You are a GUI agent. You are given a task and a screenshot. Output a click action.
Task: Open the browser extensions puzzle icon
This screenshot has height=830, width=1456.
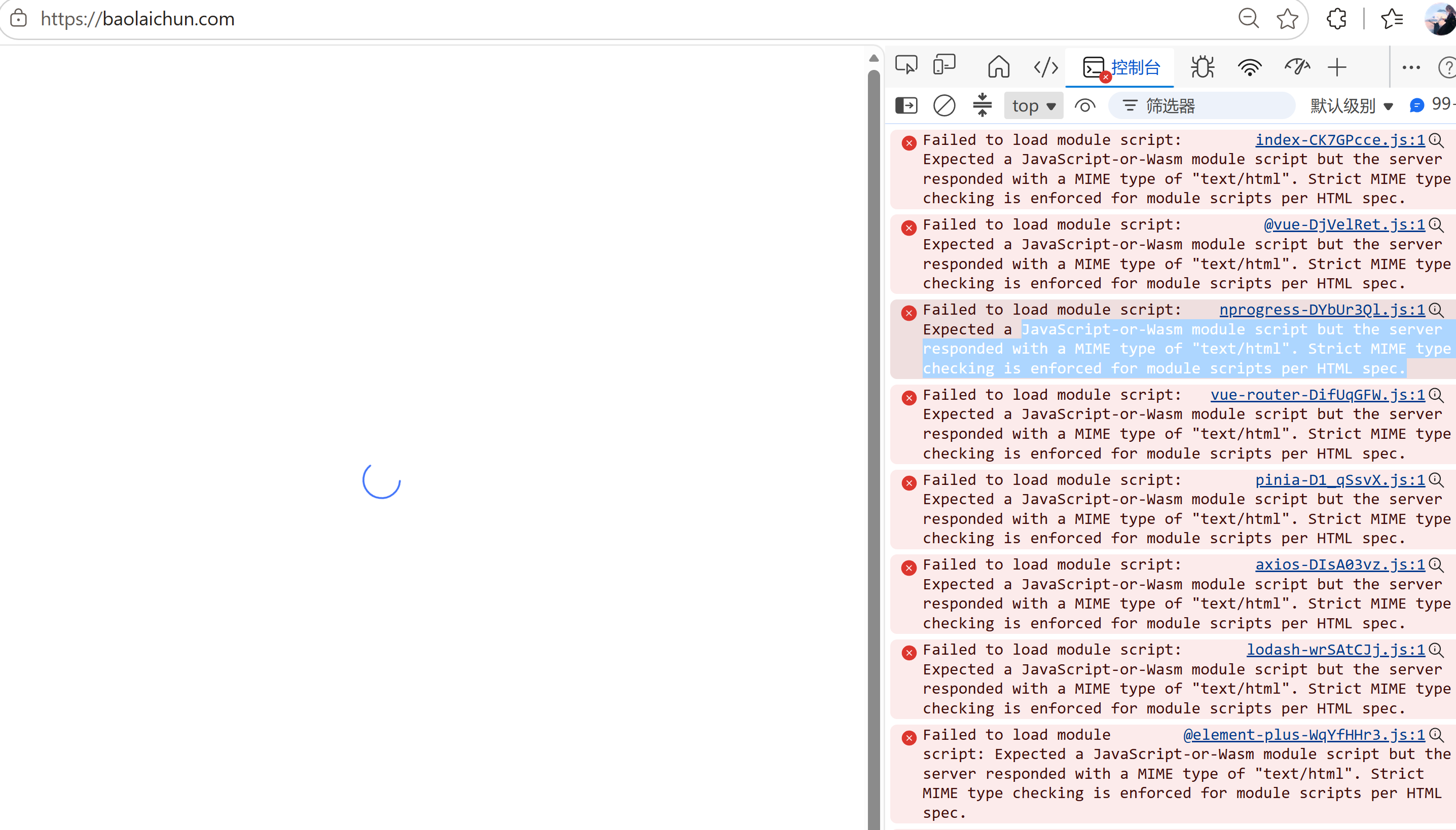pyautogui.click(x=1336, y=19)
